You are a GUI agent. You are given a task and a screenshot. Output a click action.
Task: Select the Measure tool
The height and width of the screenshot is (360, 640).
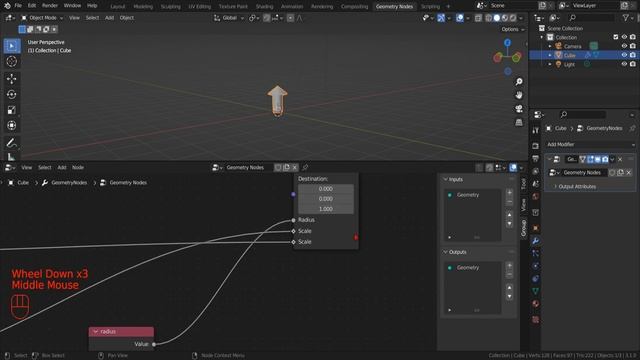[x=11, y=157]
